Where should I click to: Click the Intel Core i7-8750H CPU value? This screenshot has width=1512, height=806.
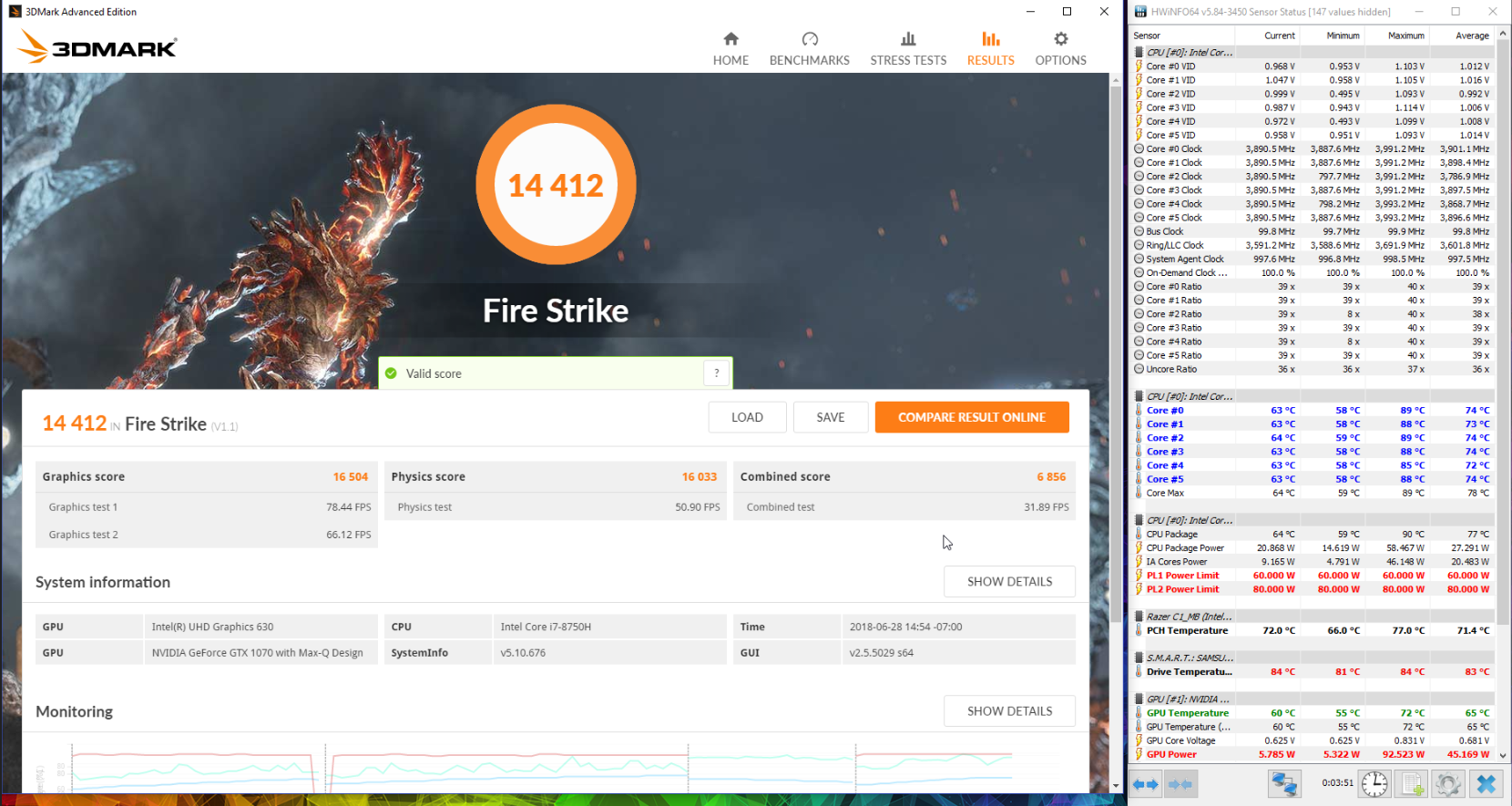coord(546,627)
